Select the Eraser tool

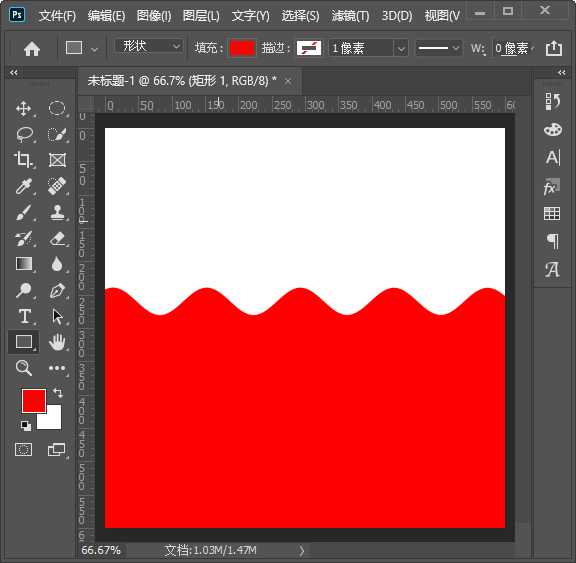57,239
